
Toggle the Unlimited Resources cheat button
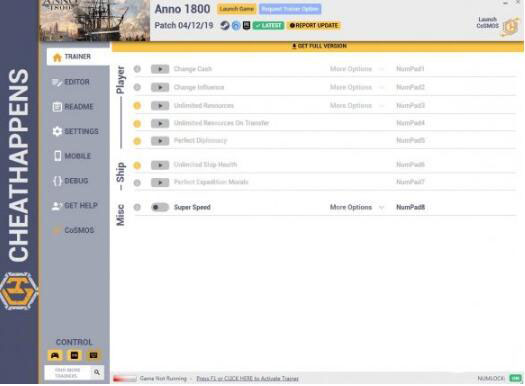coord(160,106)
